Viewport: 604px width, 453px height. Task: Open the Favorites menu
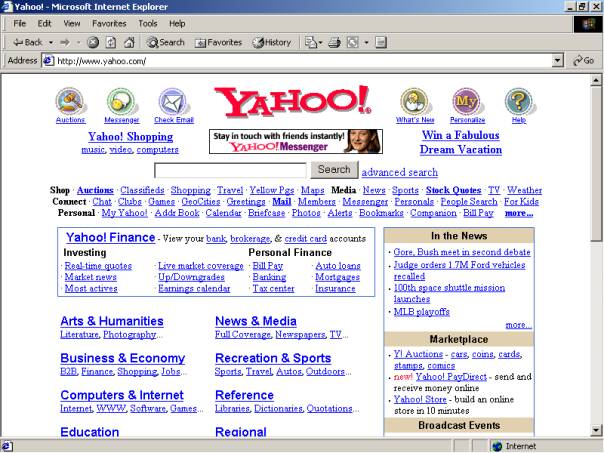click(x=107, y=23)
